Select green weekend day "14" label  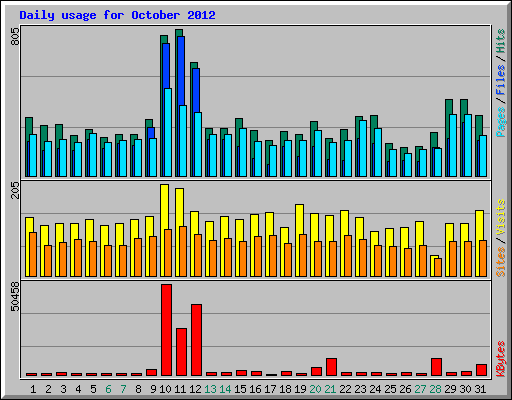(225, 389)
